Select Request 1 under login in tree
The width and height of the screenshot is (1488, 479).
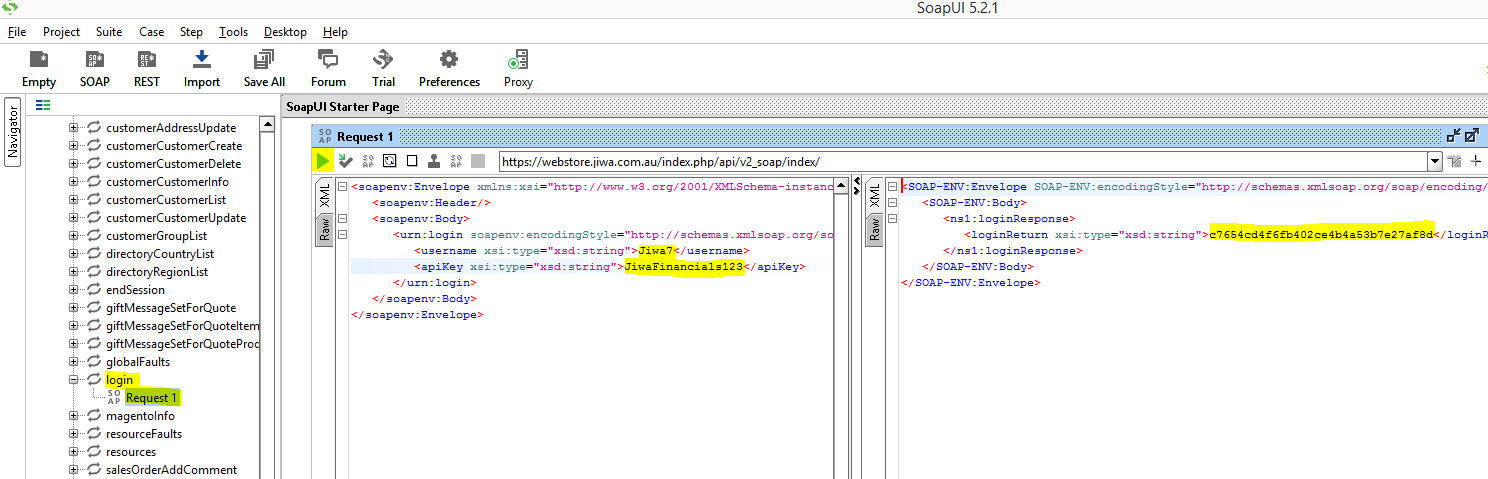pyautogui.click(x=151, y=398)
